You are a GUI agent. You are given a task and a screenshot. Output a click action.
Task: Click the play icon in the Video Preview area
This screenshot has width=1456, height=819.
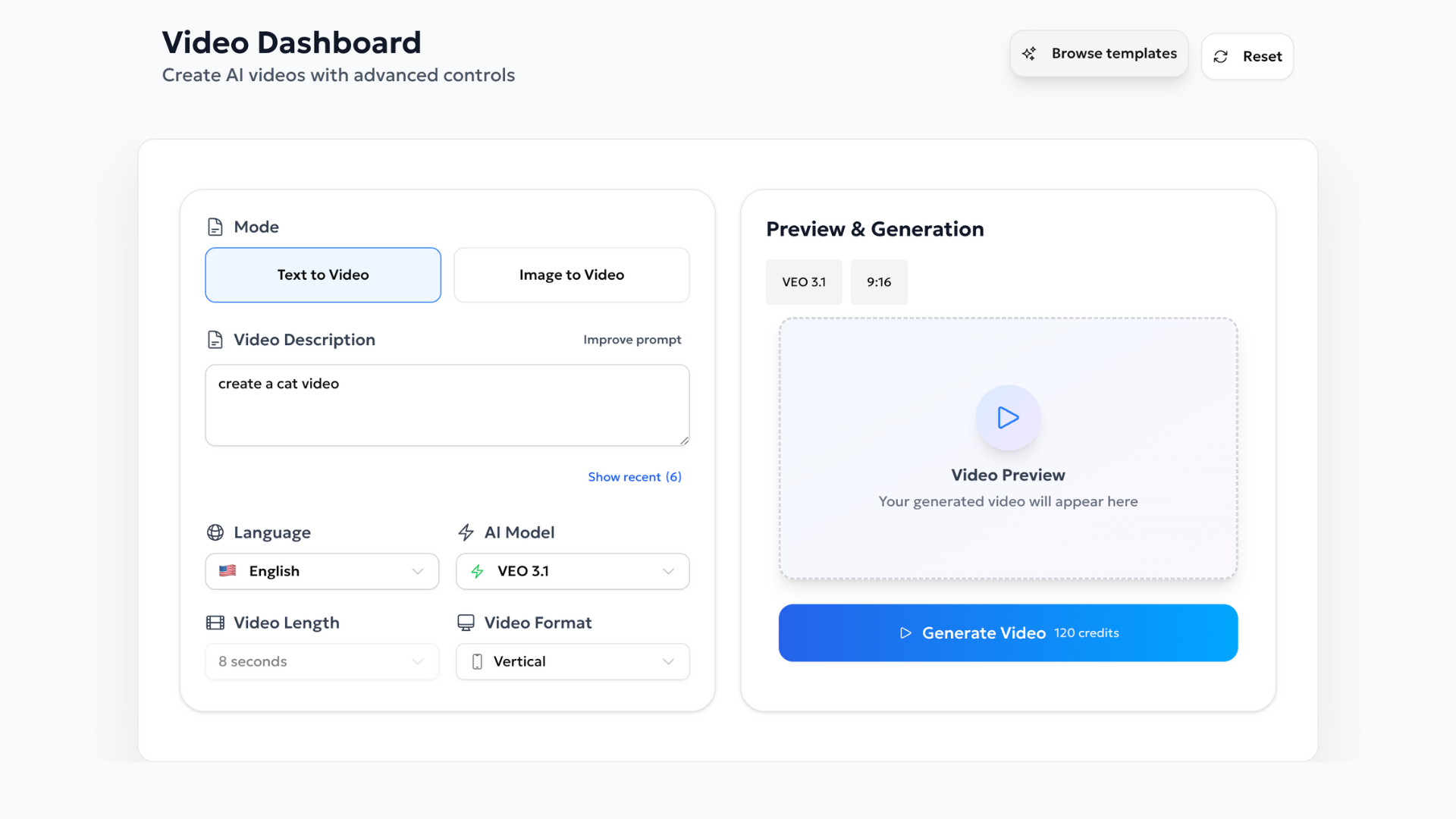point(1008,418)
